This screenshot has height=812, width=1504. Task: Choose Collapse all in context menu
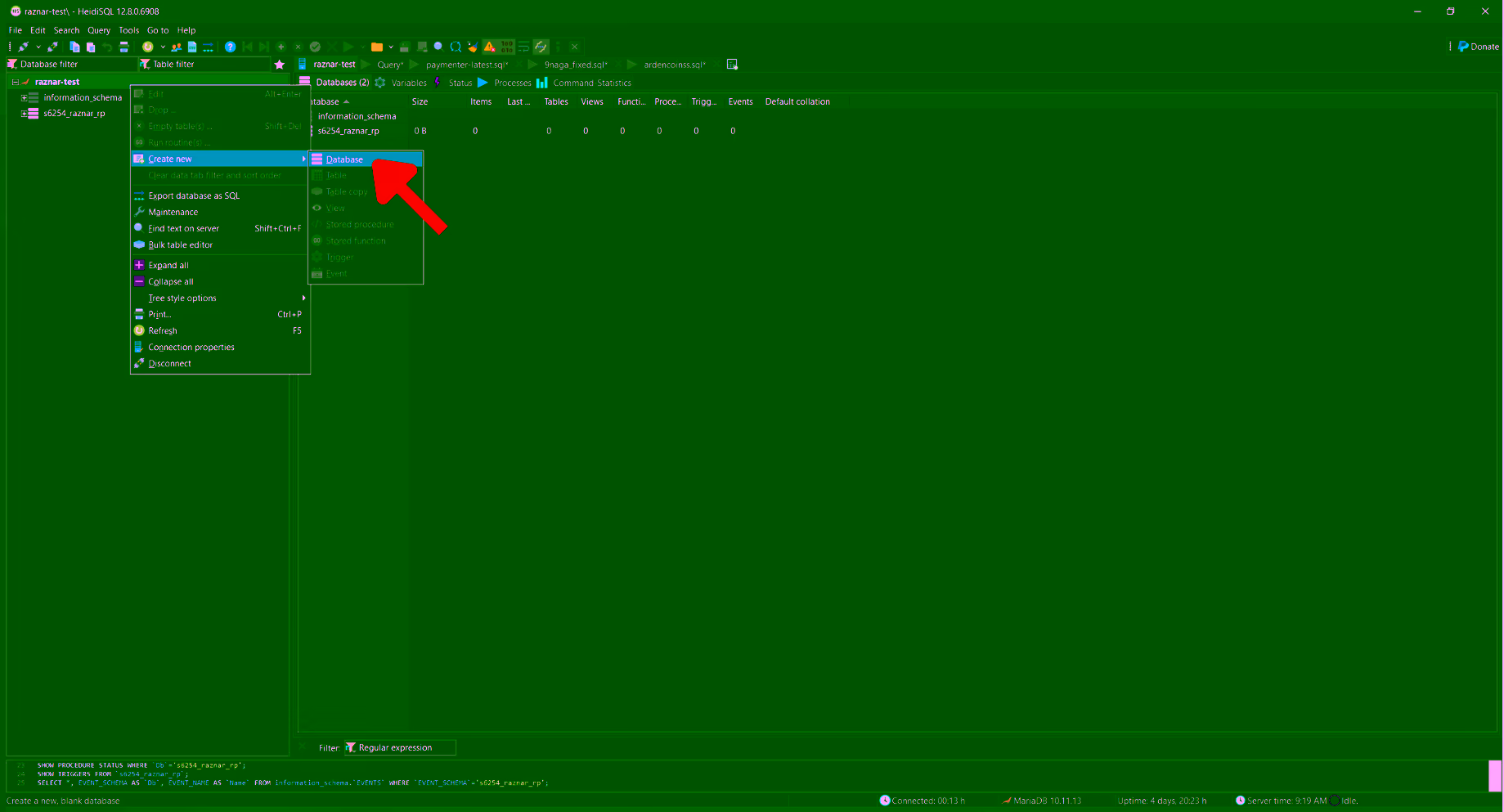(220, 281)
